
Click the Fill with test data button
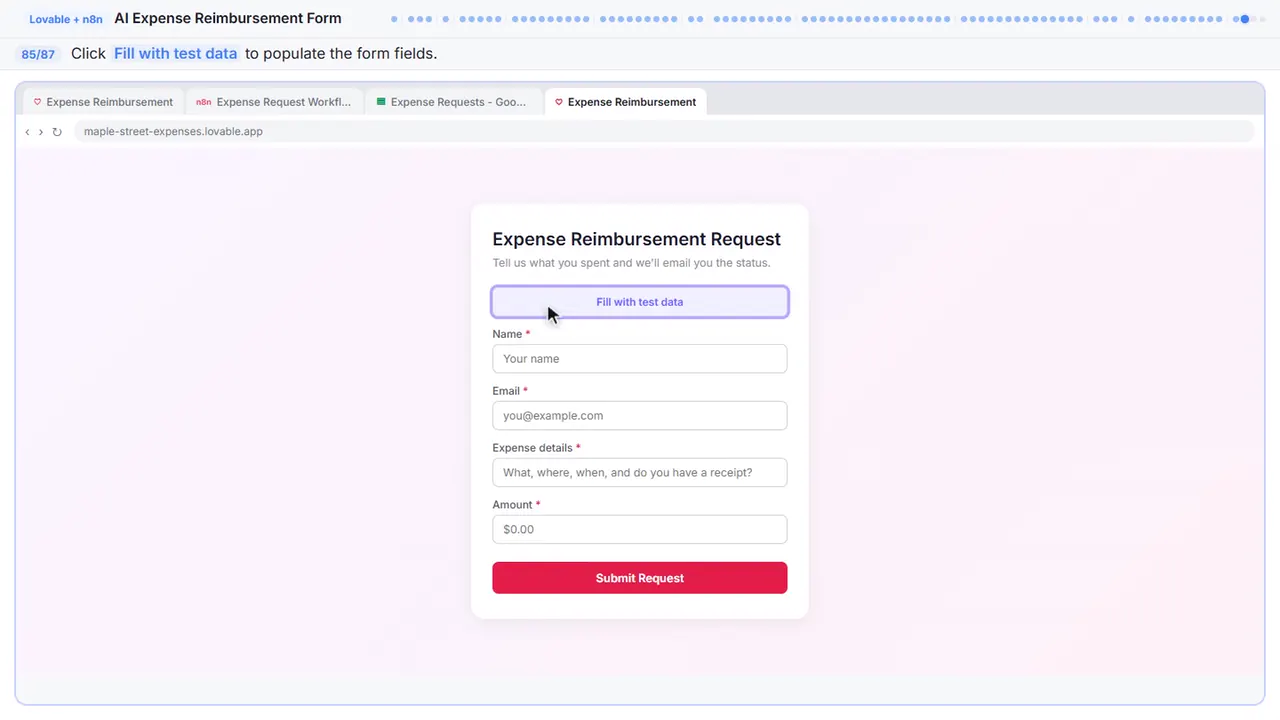tap(640, 302)
